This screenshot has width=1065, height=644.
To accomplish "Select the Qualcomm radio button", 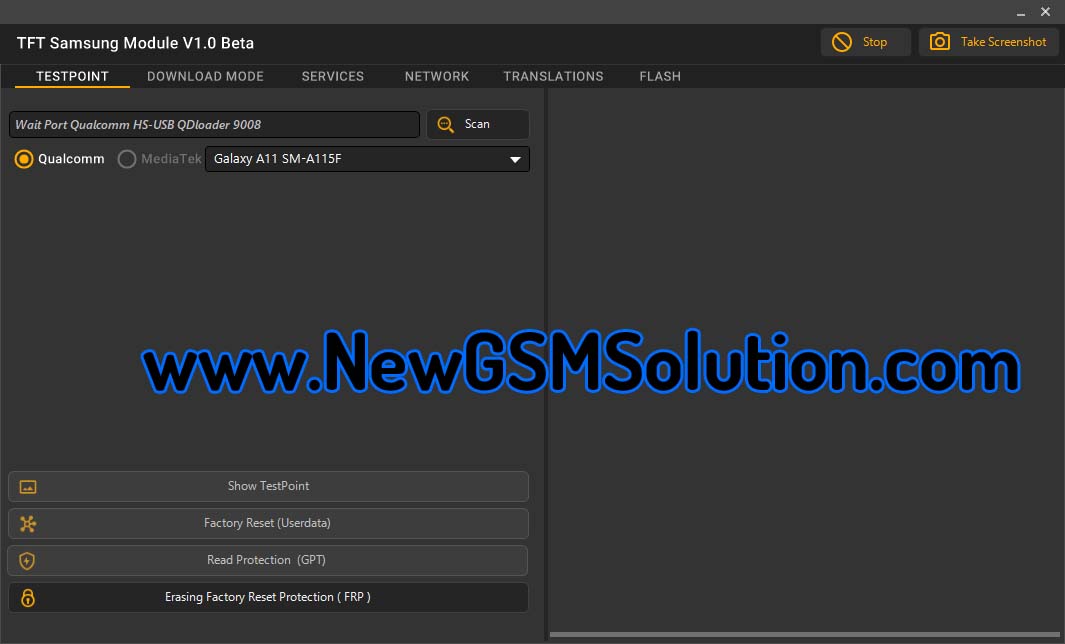I will point(24,159).
